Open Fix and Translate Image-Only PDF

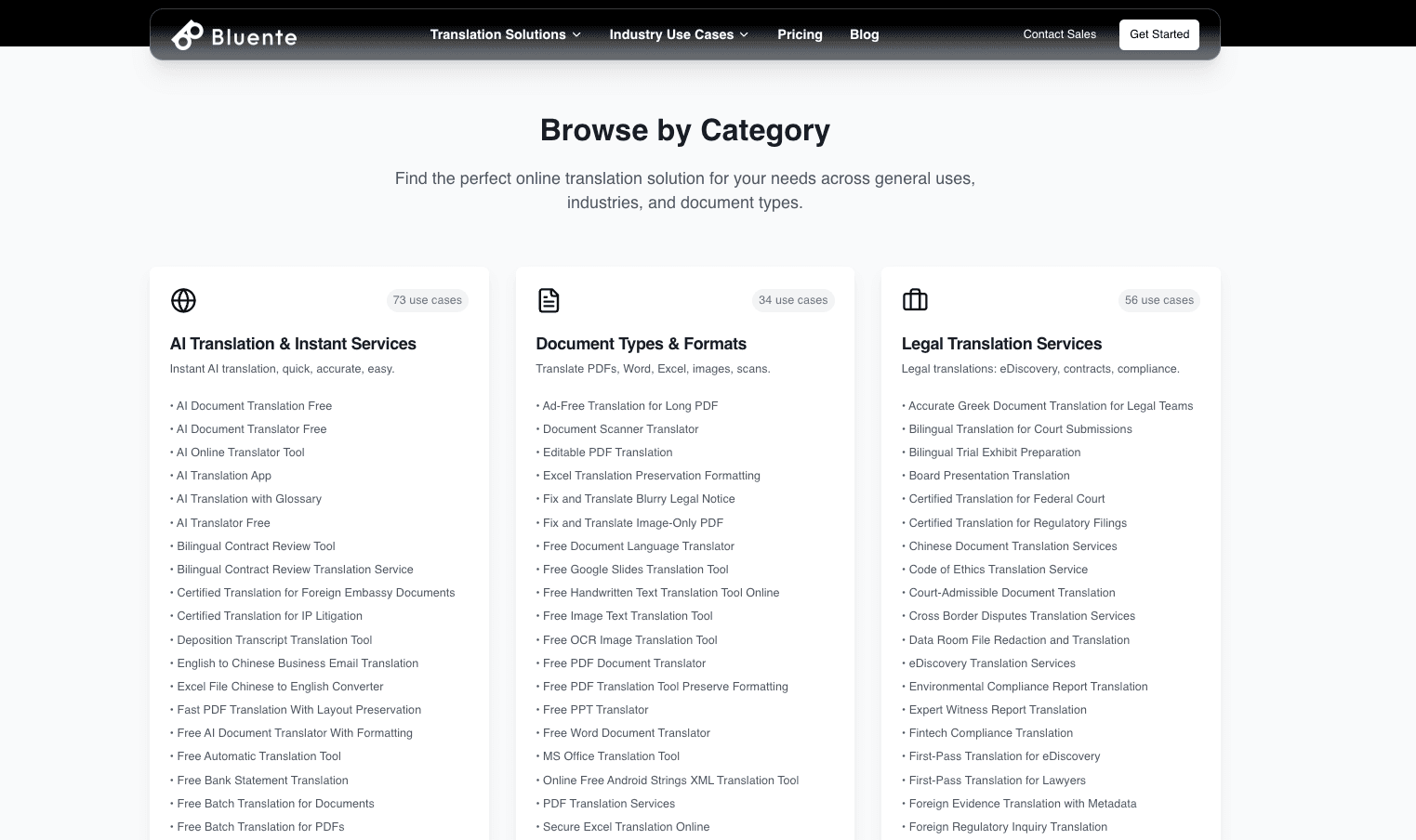pos(633,523)
